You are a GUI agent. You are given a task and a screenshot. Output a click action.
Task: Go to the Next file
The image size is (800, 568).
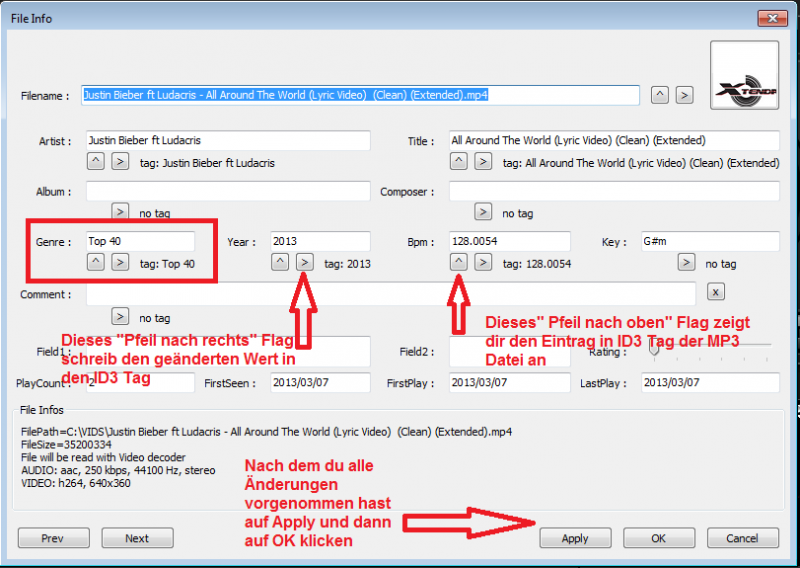click(137, 538)
